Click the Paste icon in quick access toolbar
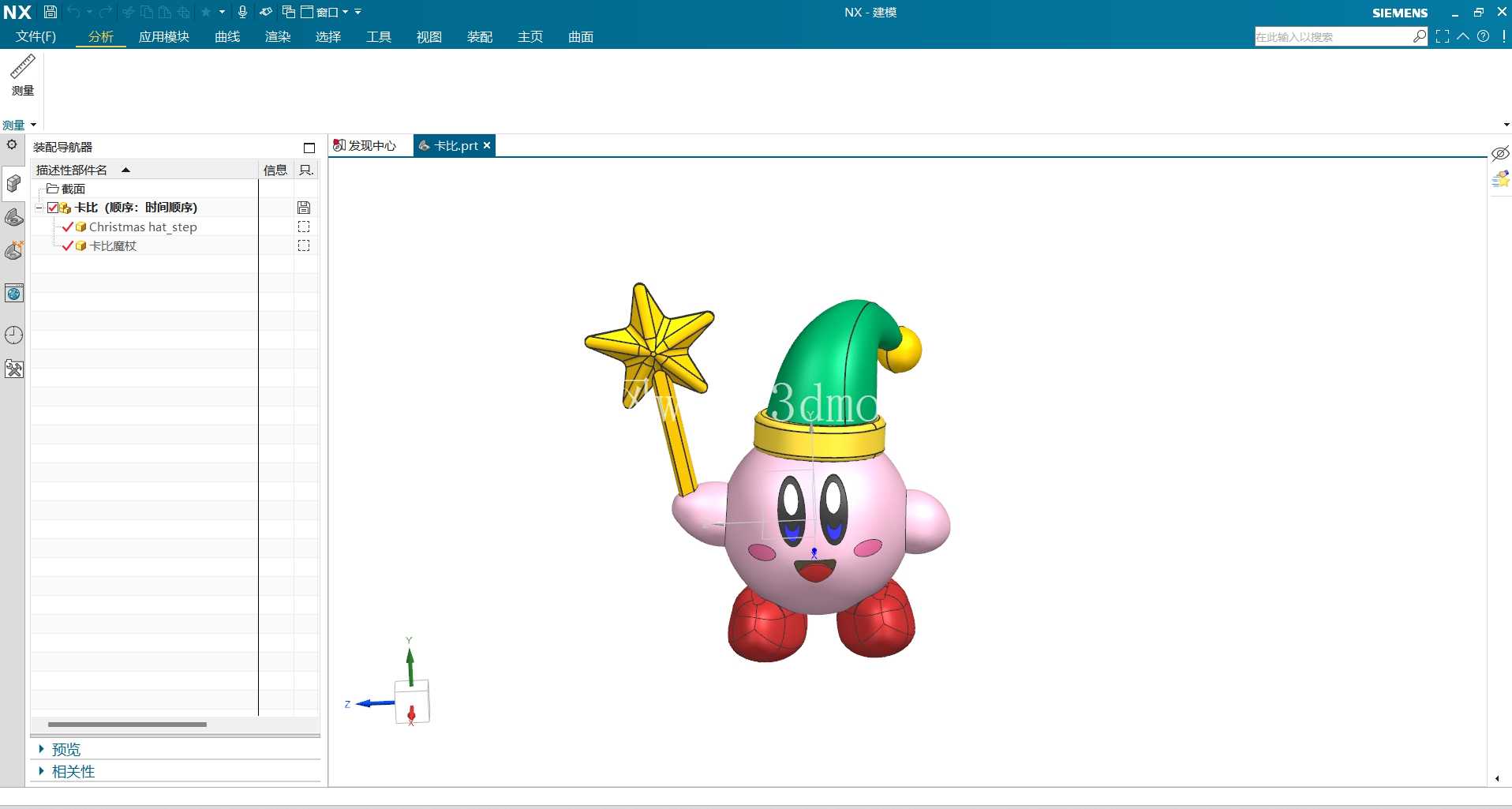Screen dimensions: 1512x809 pos(165,12)
